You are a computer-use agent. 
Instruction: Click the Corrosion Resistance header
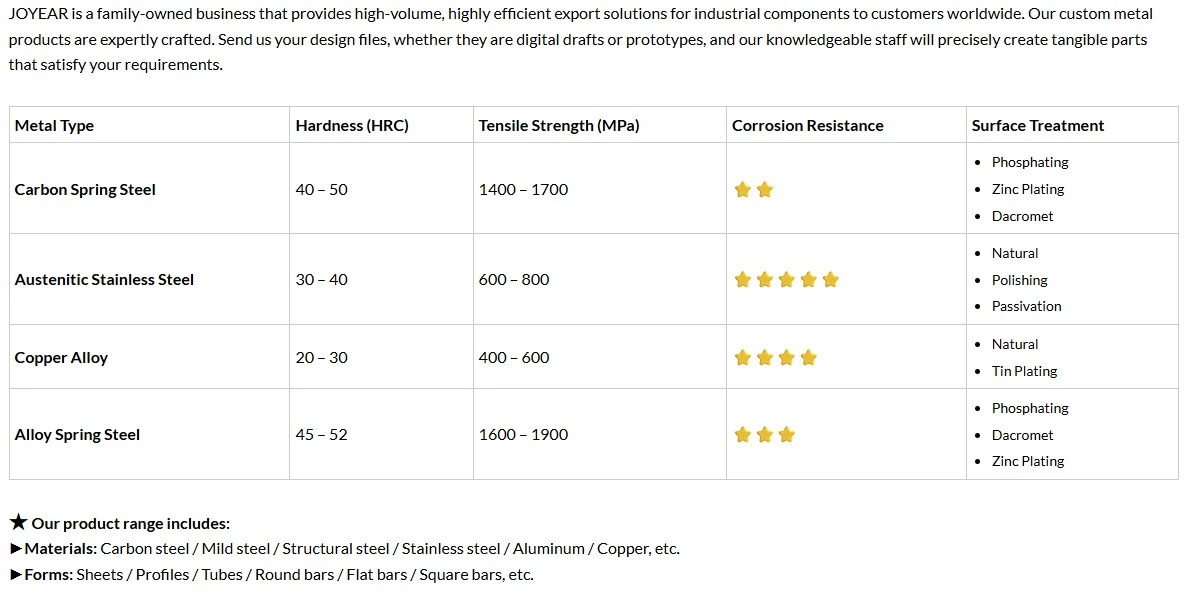click(x=807, y=125)
